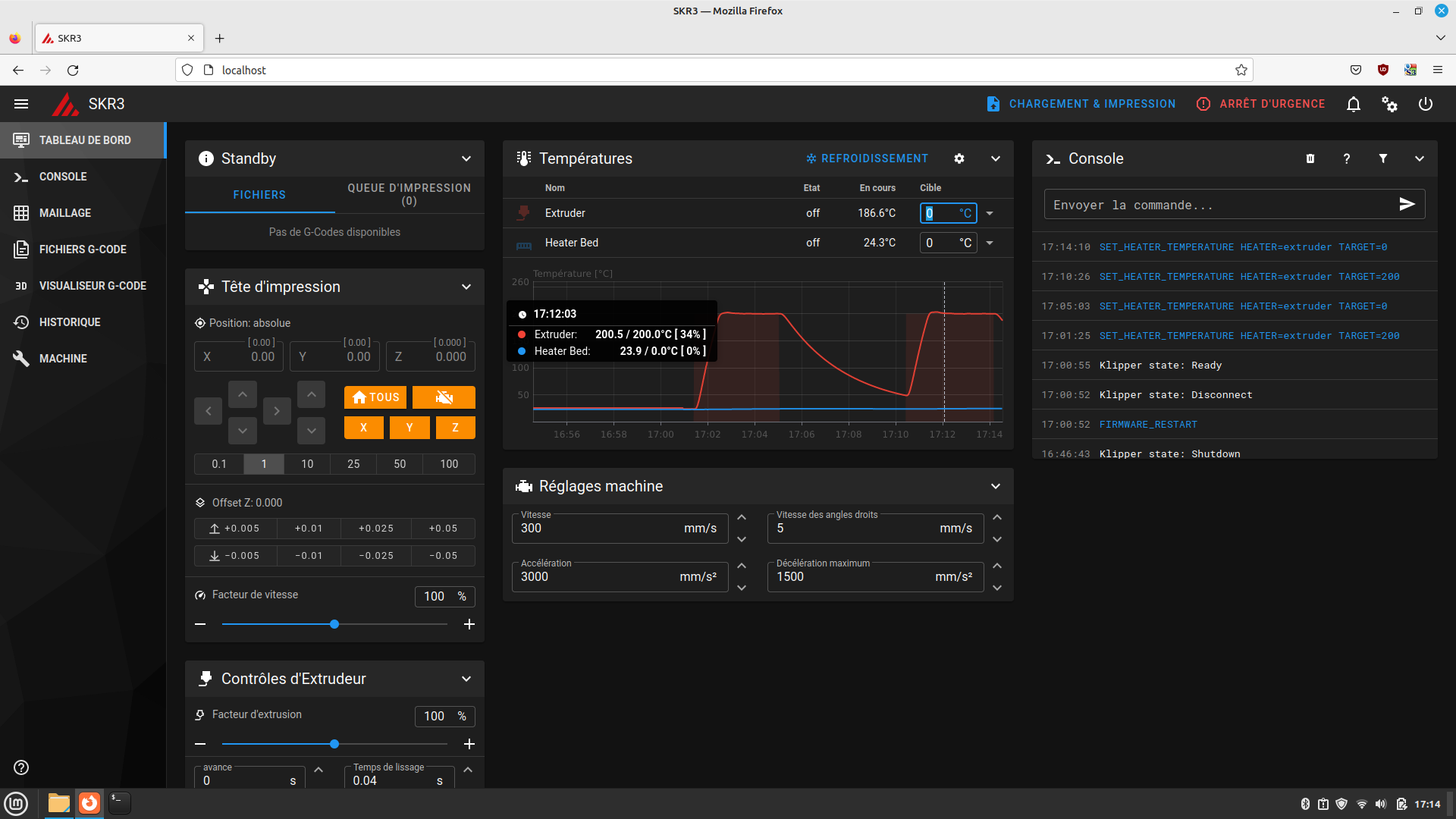Click the Facteur de vitesse slider

tap(334, 624)
